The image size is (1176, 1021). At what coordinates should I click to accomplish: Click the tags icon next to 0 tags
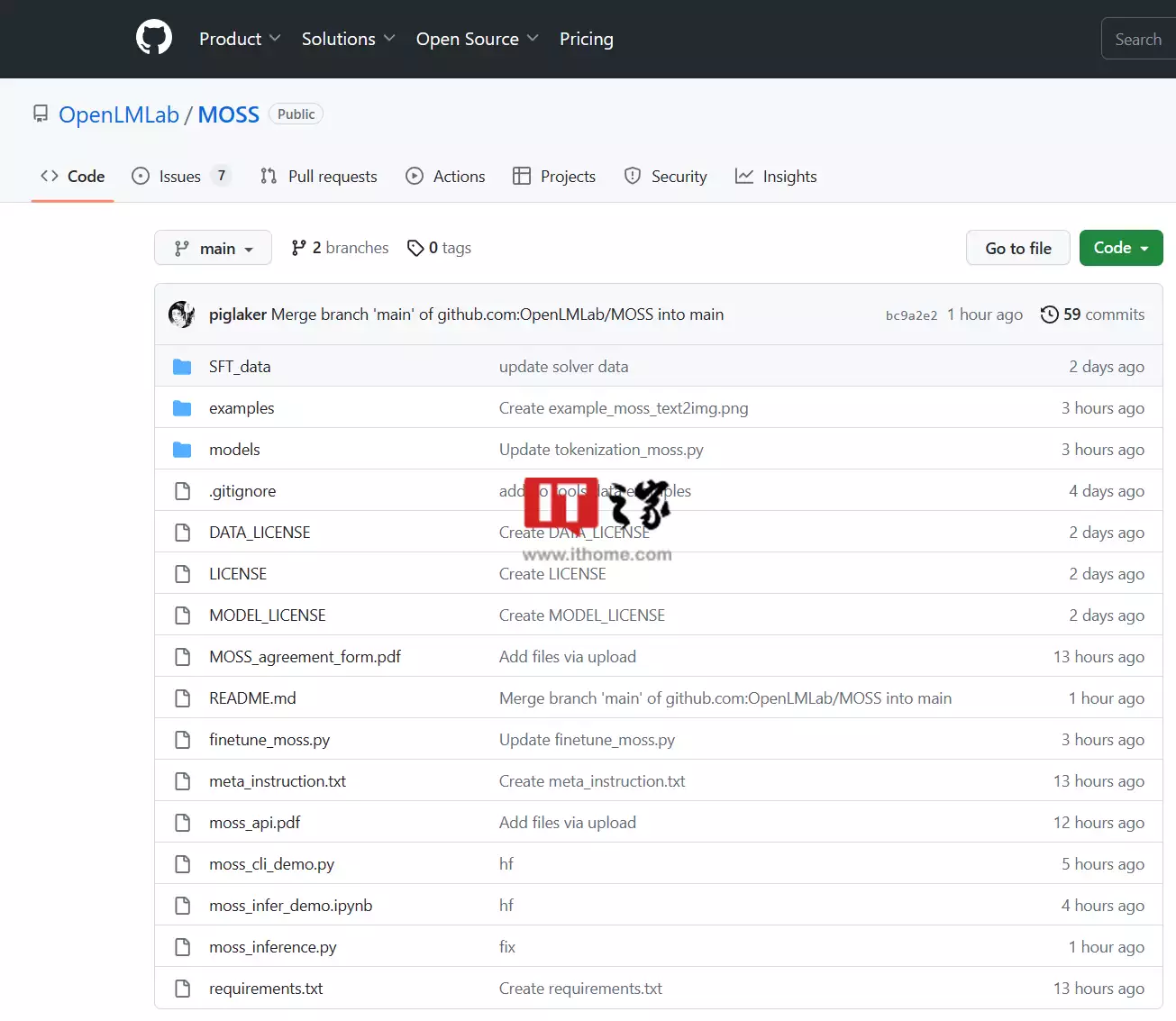click(x=415, y=248)
